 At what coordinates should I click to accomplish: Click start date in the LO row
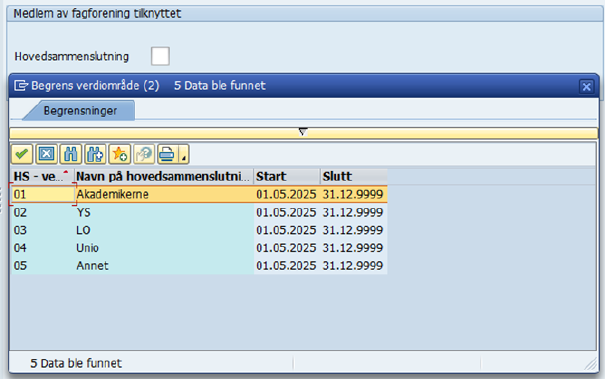[286, 230]
